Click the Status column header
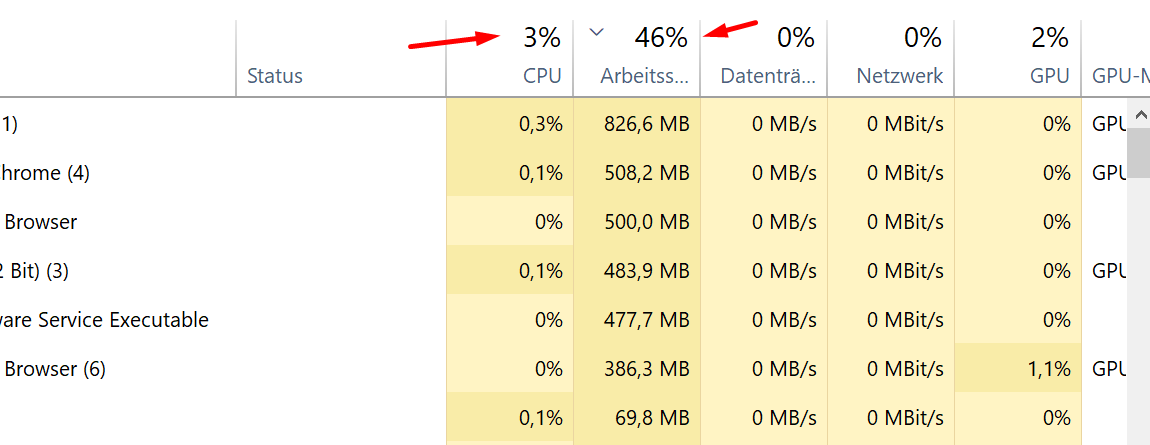 coord(275,75)
